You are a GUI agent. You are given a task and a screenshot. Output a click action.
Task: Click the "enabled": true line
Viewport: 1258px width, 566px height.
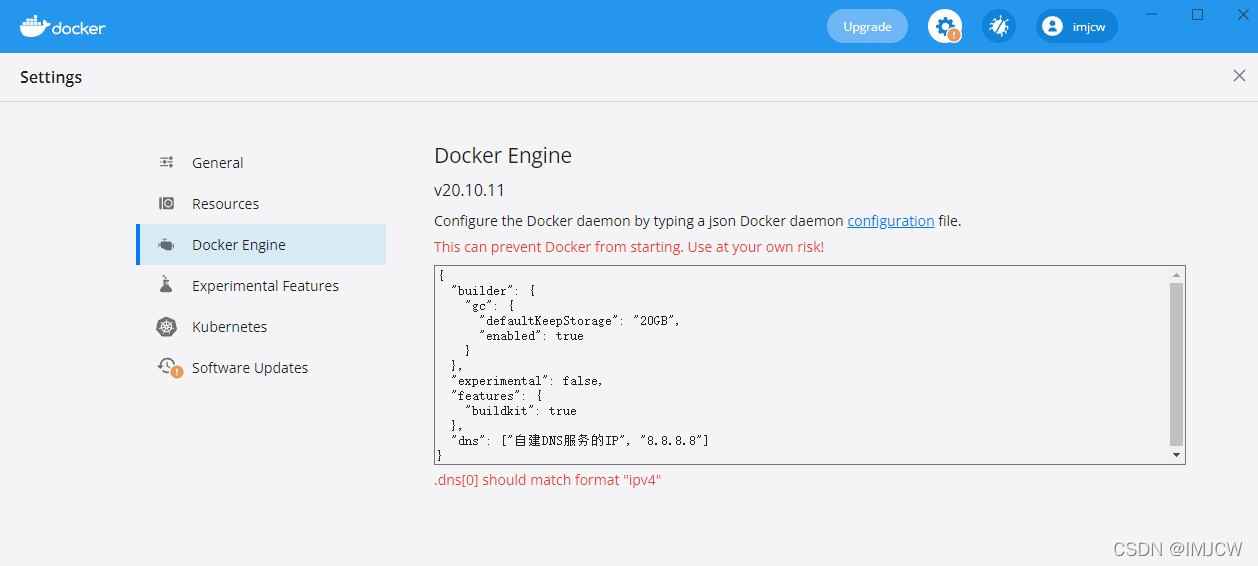coord(531,336)
